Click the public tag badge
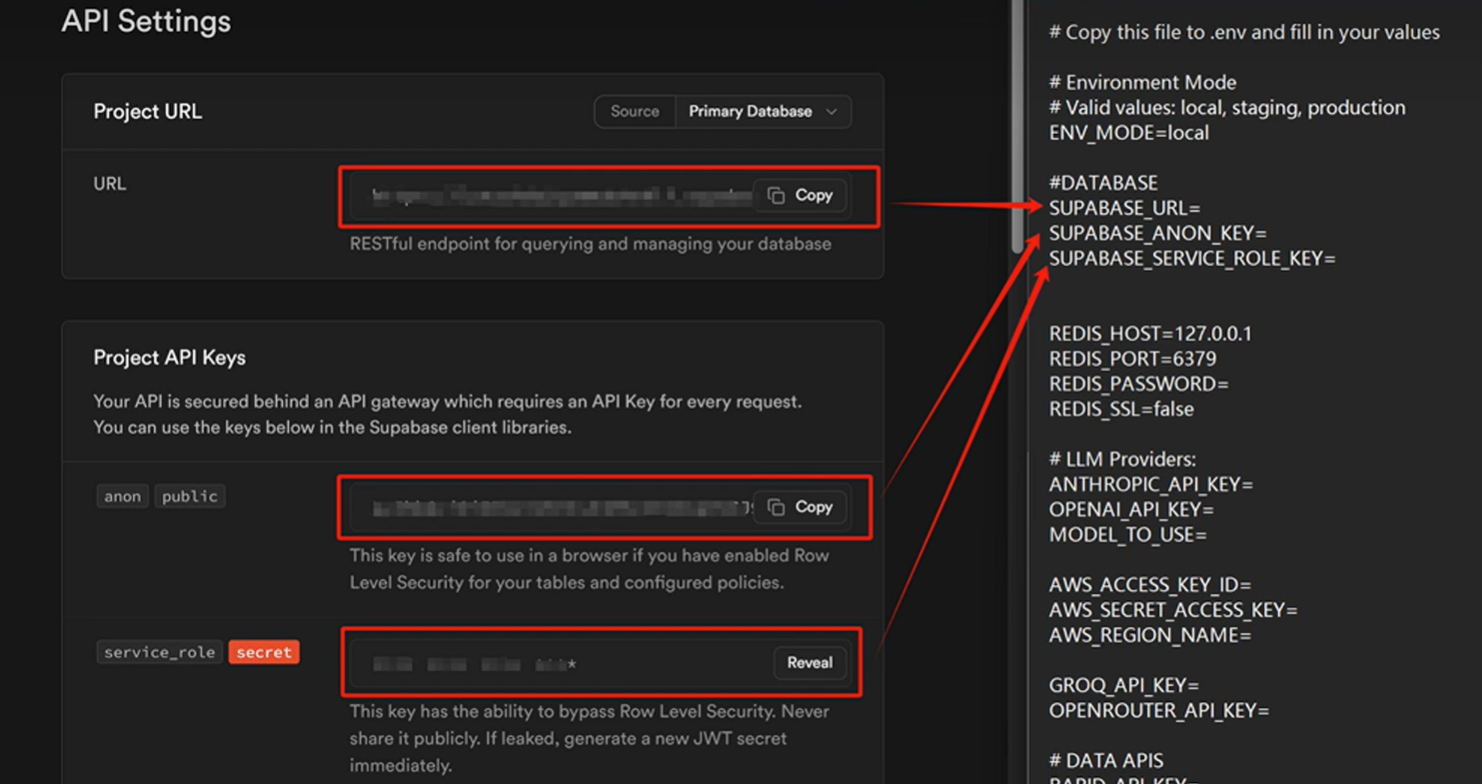1482x784 pixels. [190, 496]
